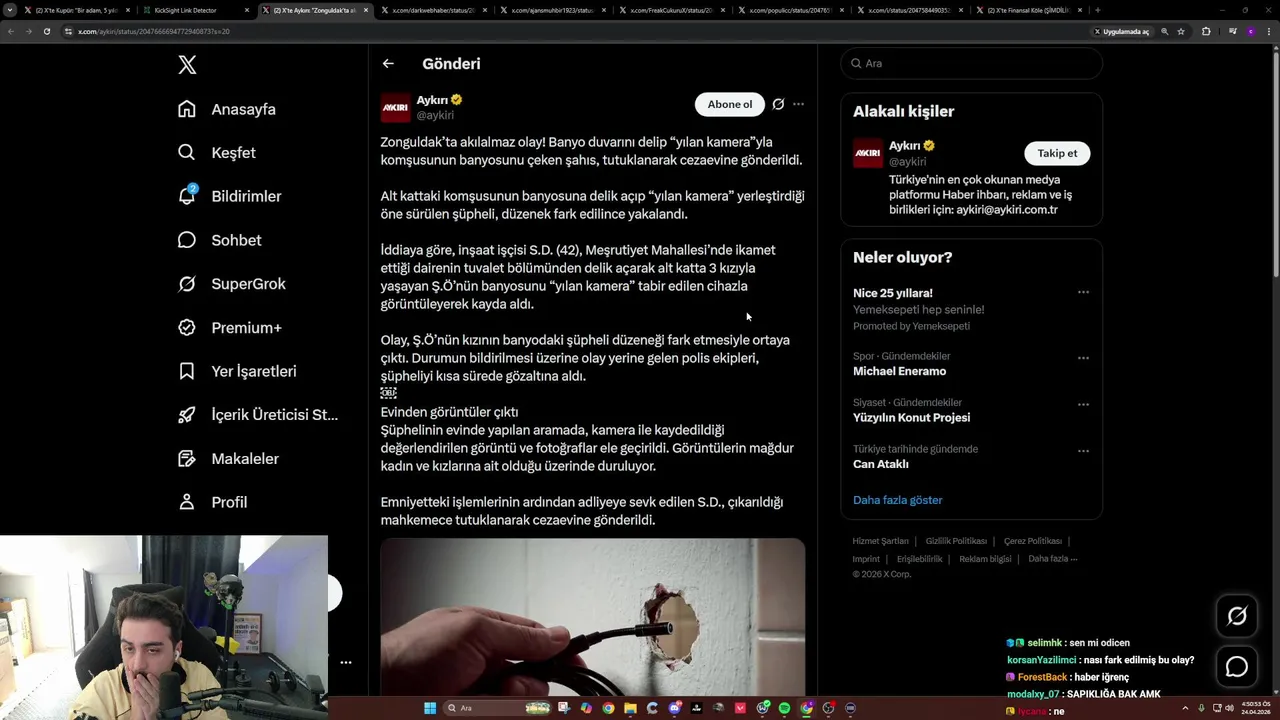1280x720 pixels.
Task: Bookmark page with the star icon
Action: tap(1181, 31)
